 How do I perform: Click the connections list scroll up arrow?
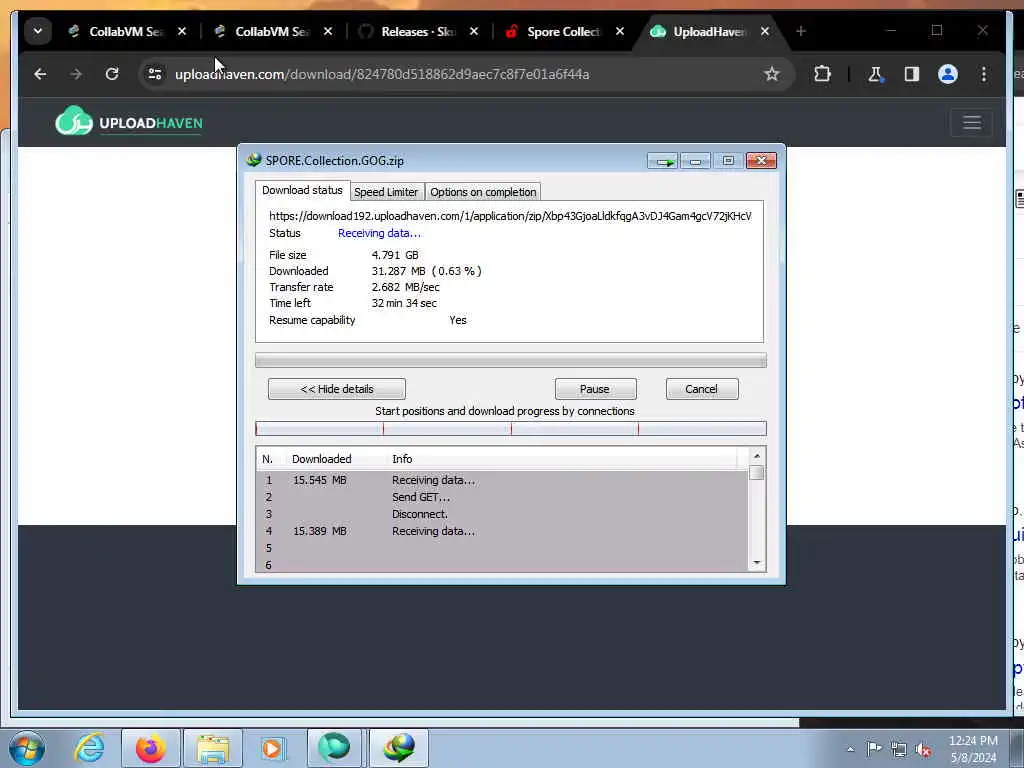pyautogui.click(x=757, y=456)
